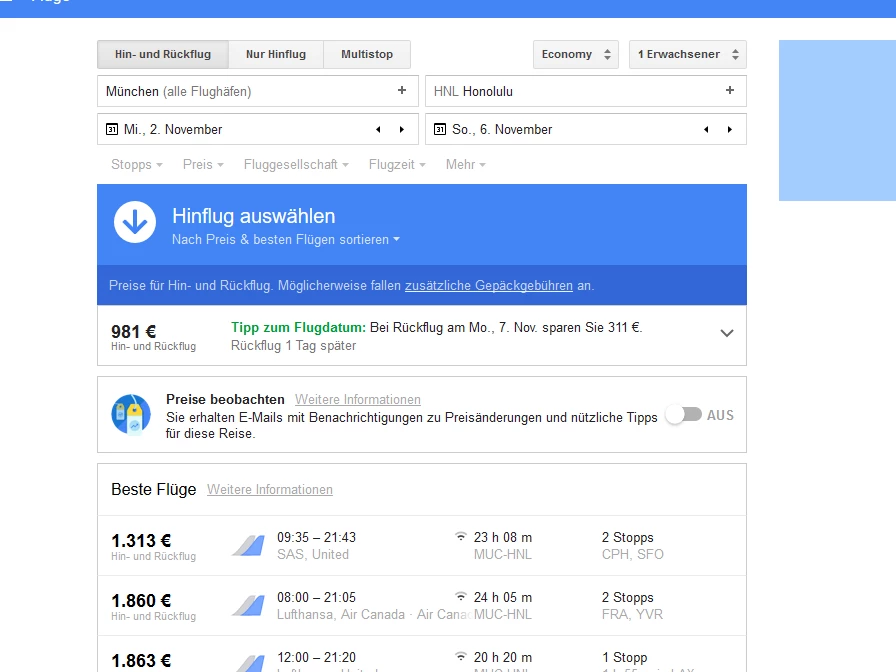
Task: Move return date one day later
Action: coord(730,130)
